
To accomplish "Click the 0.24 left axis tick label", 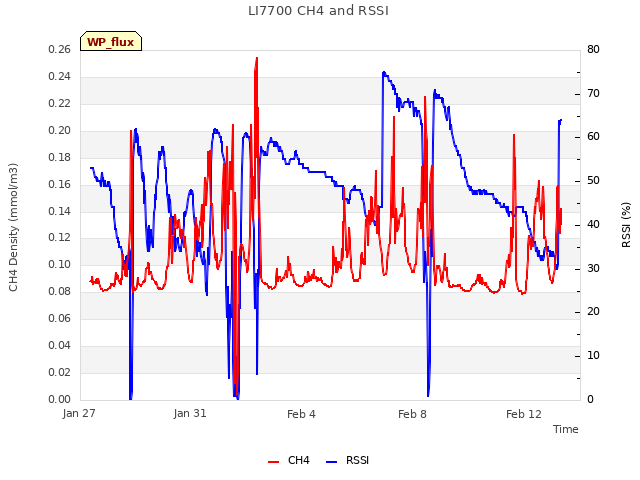I will 60,76.
